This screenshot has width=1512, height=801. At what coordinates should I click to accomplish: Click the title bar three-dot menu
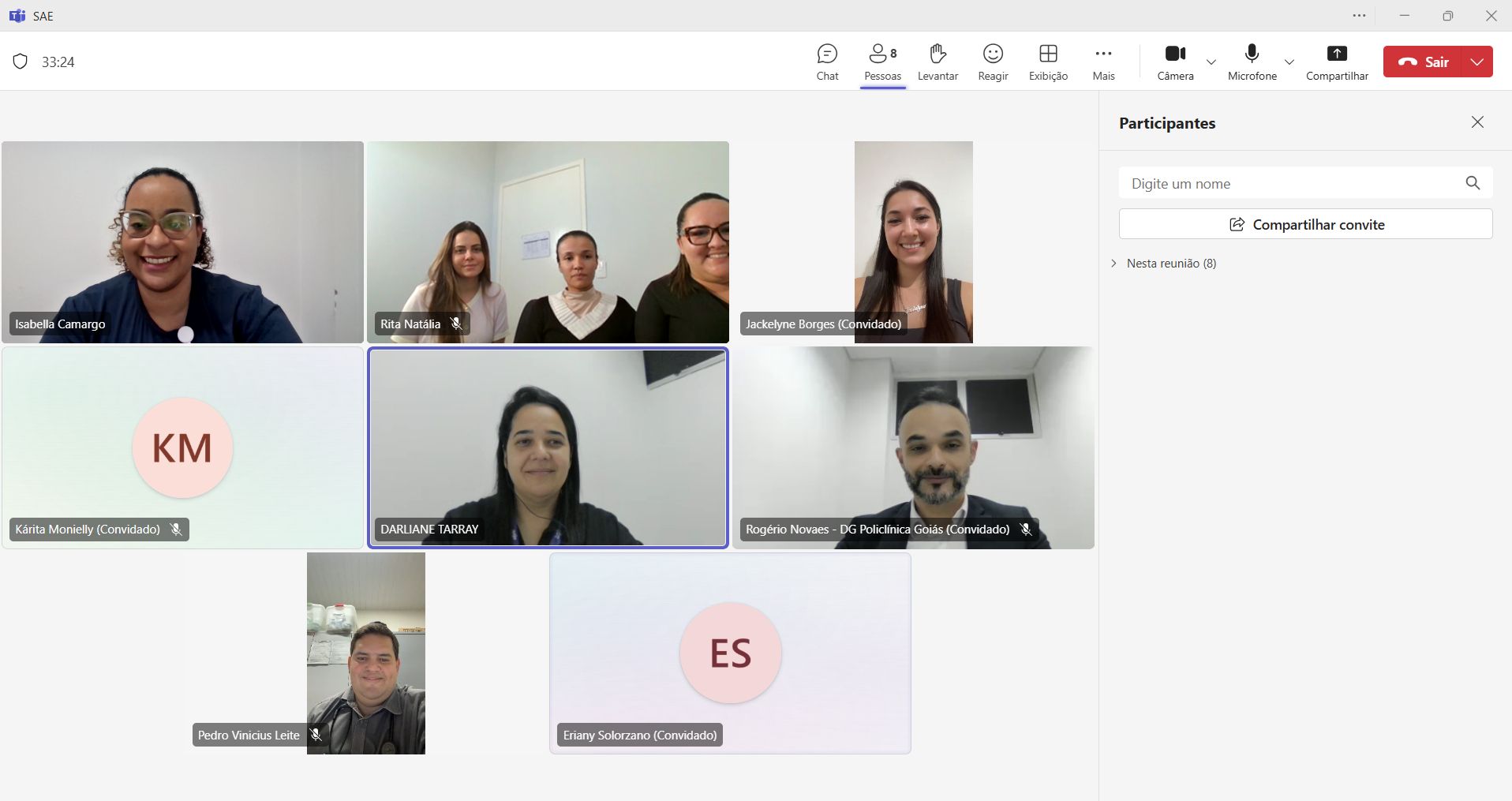(1359, 16)
